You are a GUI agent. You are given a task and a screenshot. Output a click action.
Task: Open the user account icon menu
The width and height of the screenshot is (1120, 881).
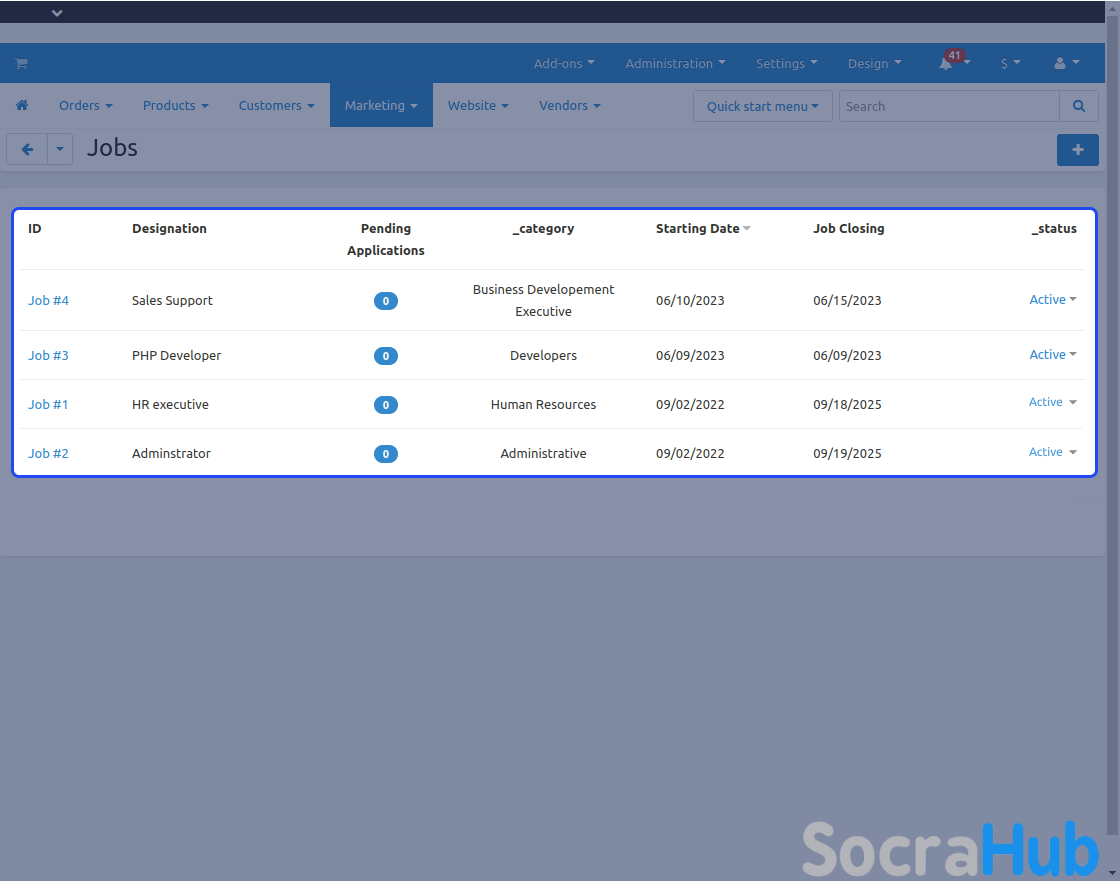1066,63
